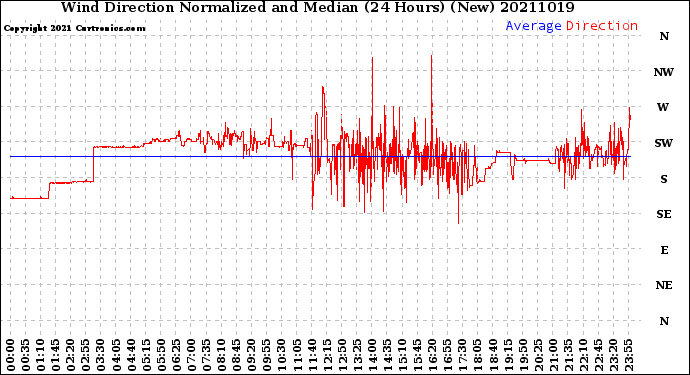Click the '23:55' time label
Viewport: 690px width, 375px height.
tap(628, 355)
